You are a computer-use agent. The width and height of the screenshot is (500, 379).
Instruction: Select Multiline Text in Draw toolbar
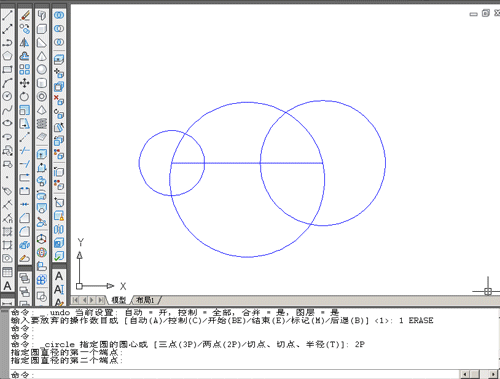tap(7, 286)
